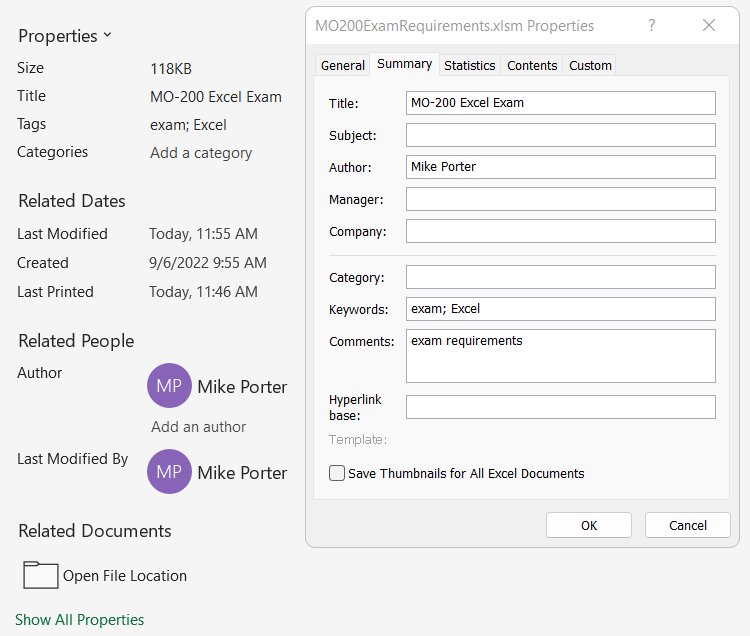
Task: Click the dialog title MO200ExamRequirements.xlsm Properties
Action: click(x=454, y=25)
